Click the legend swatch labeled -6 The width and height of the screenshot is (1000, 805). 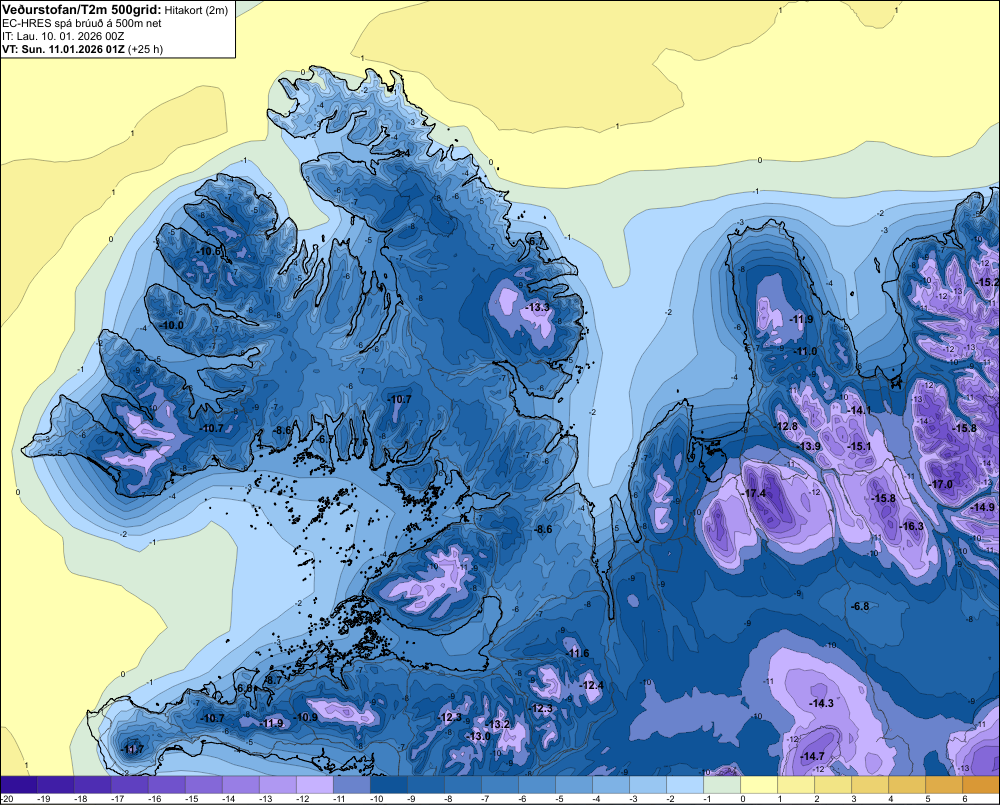537,785
